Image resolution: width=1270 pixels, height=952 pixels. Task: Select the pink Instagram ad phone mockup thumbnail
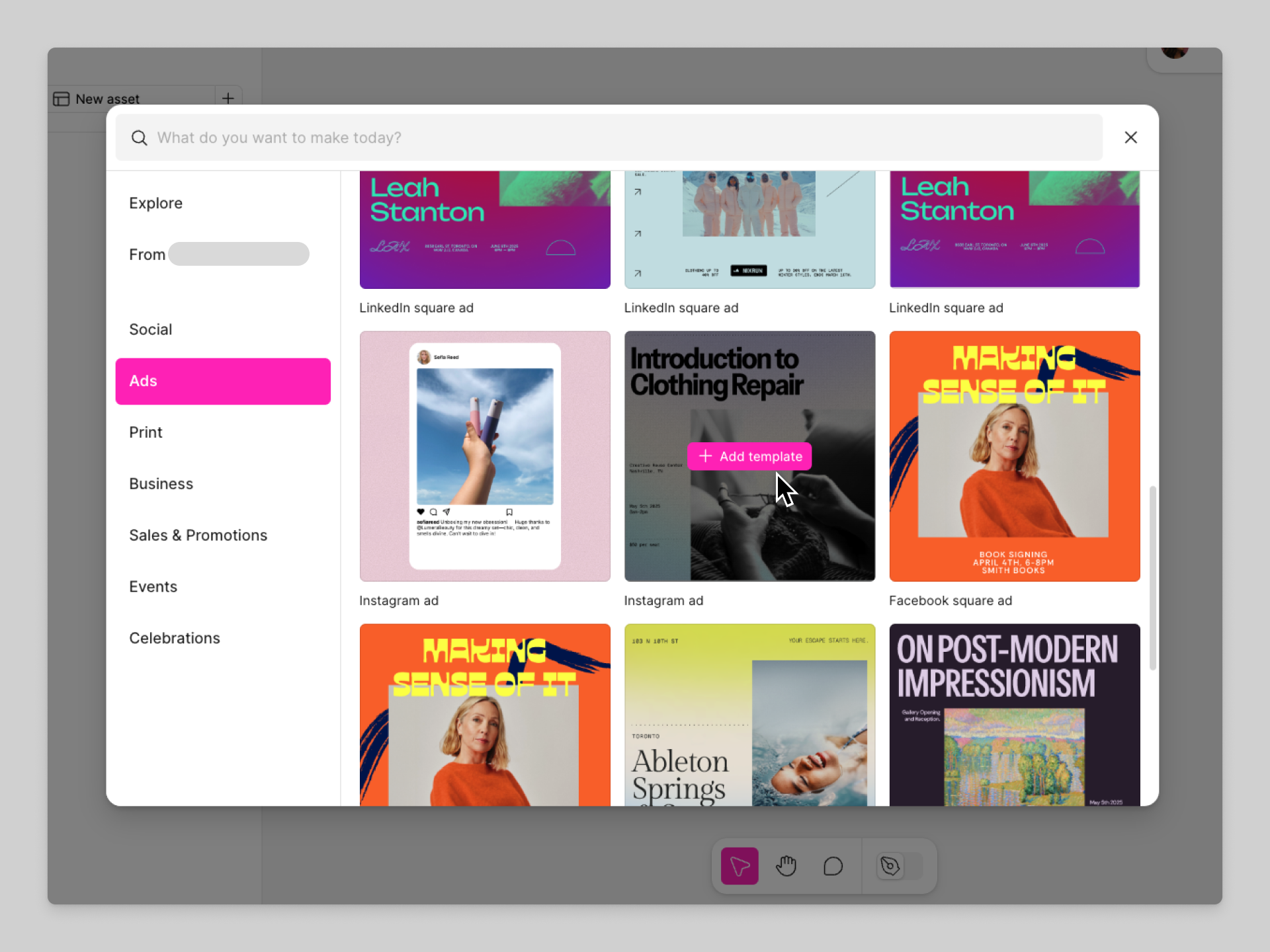[485, 456]
